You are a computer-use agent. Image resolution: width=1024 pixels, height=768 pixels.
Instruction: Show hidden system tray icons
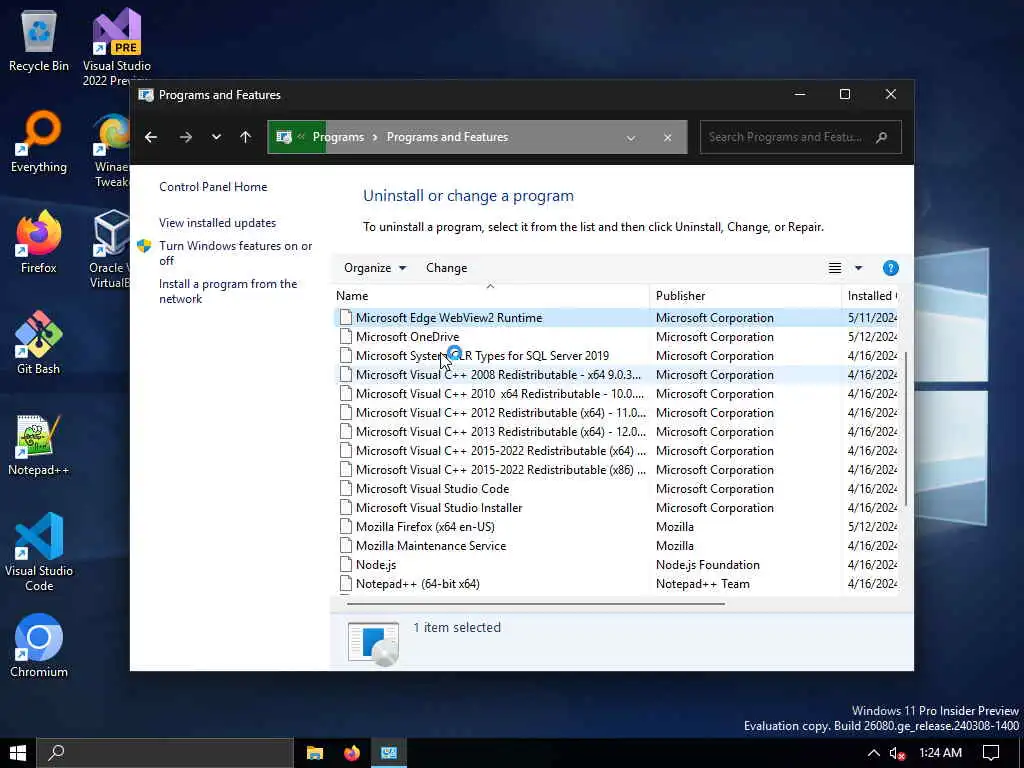point(873,753)
